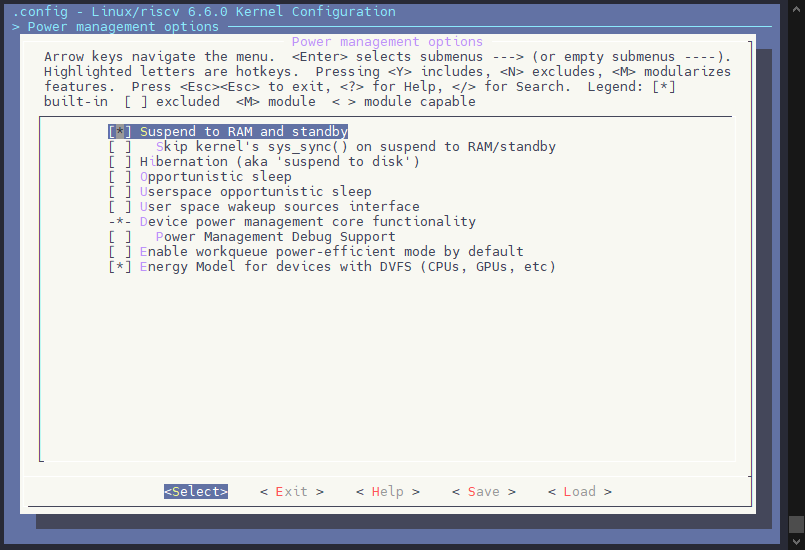Screen dimensions: 805x550
Task: Click the < Exit > button
Action: (292, 492)
